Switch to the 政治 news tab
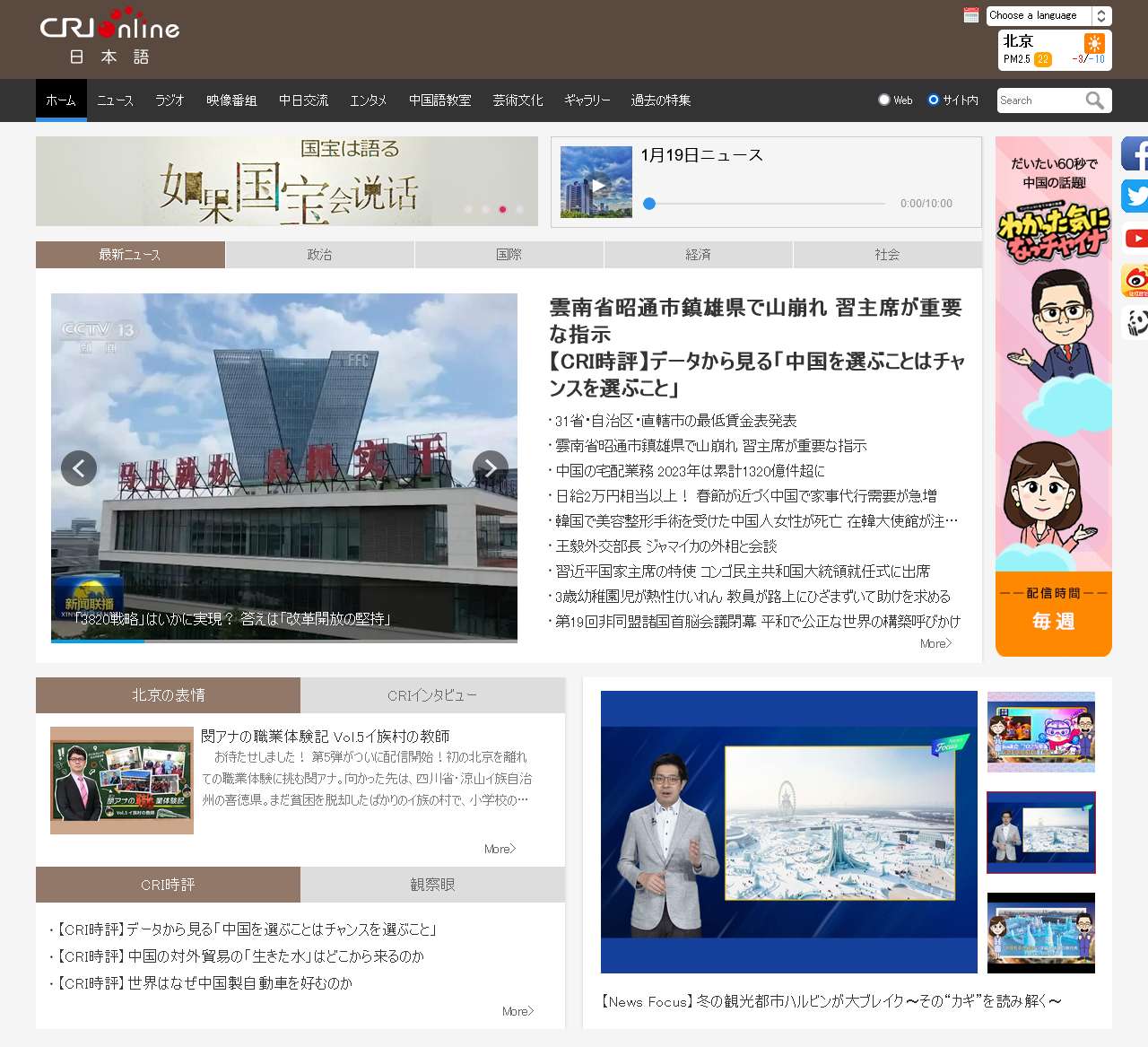Image resolution: width=1148 pixels, height=1047 pixels. [x=319, y=255]
